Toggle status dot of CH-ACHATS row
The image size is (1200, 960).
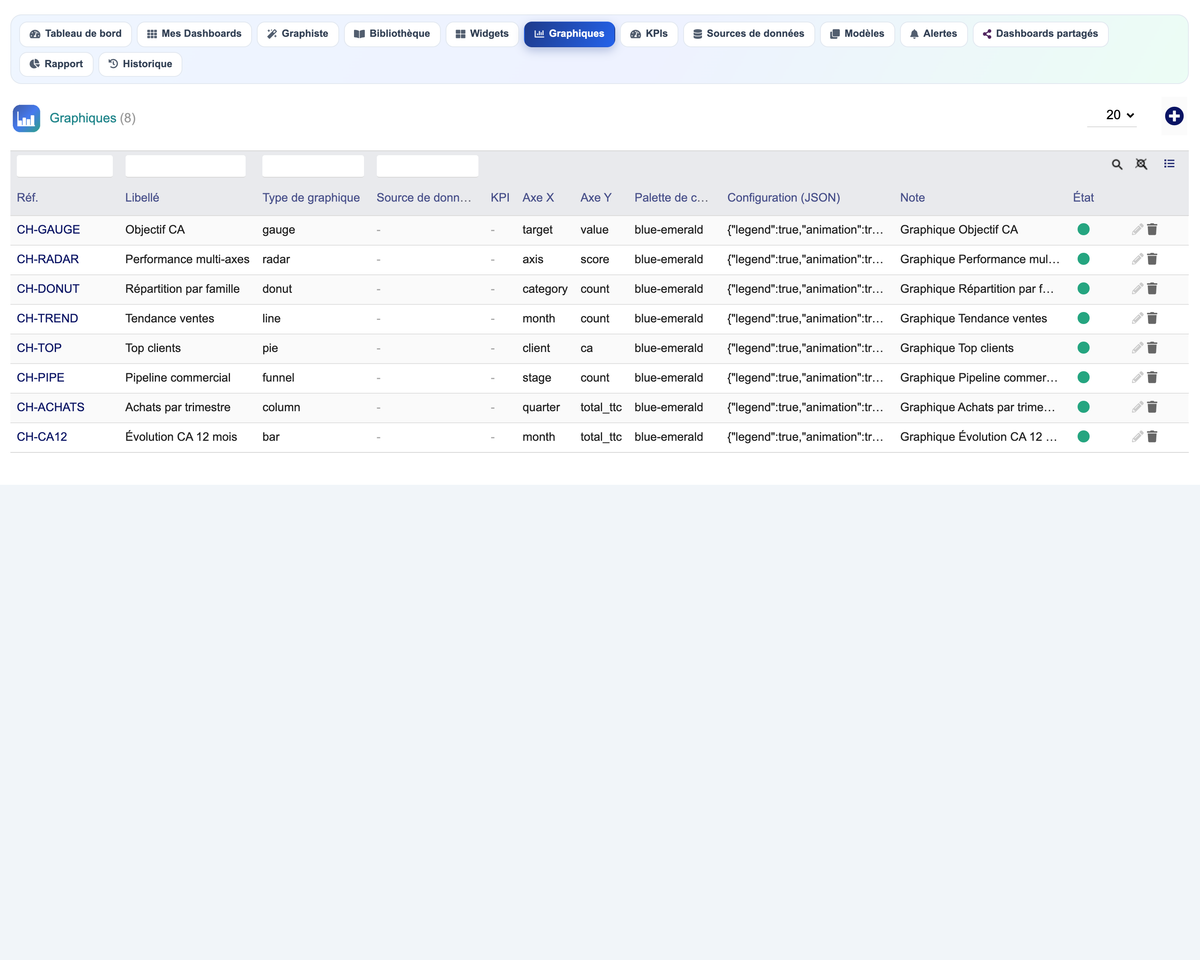tap(1083, 408)
